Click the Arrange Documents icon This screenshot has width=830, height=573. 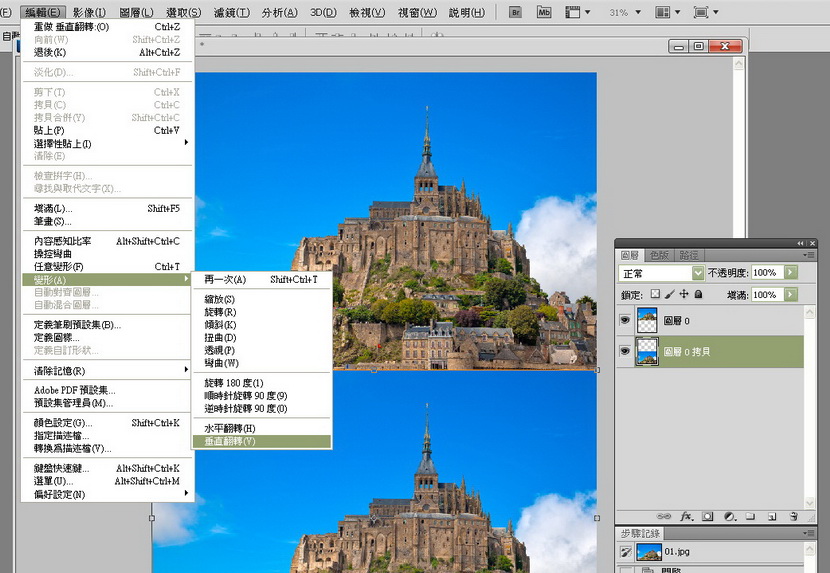(x=663, y=12)
